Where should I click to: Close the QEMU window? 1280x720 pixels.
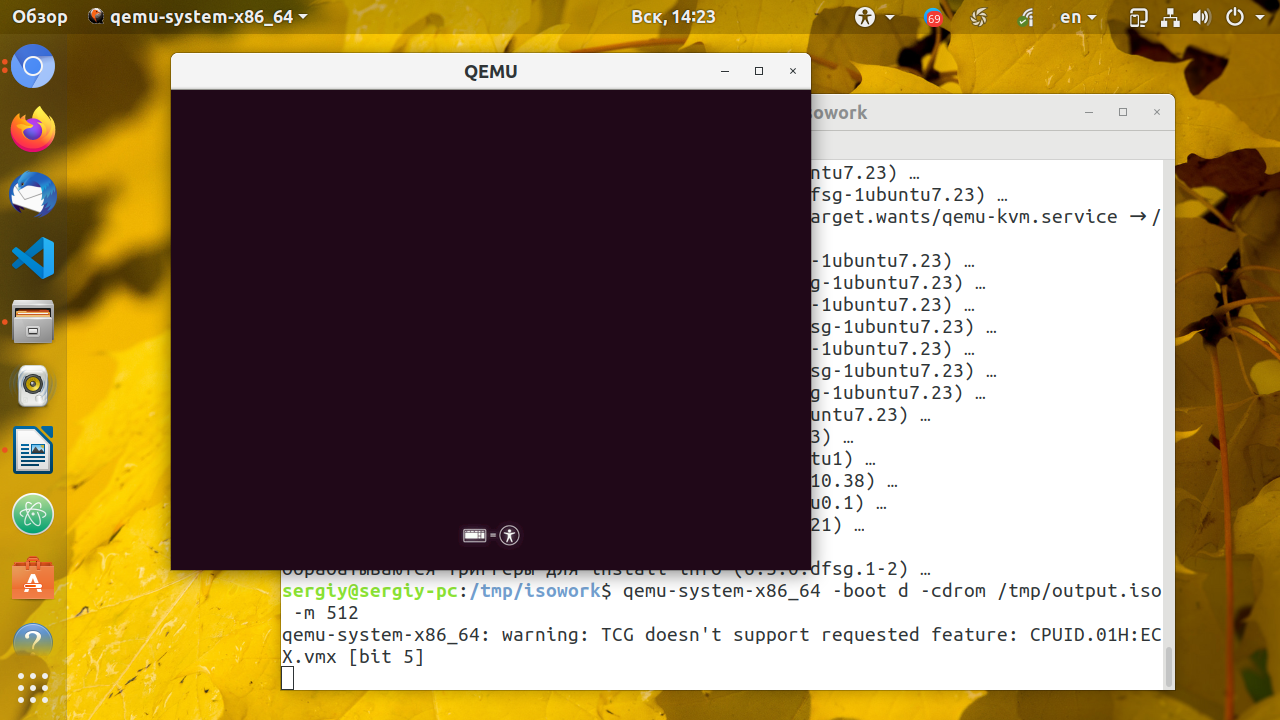793,71
